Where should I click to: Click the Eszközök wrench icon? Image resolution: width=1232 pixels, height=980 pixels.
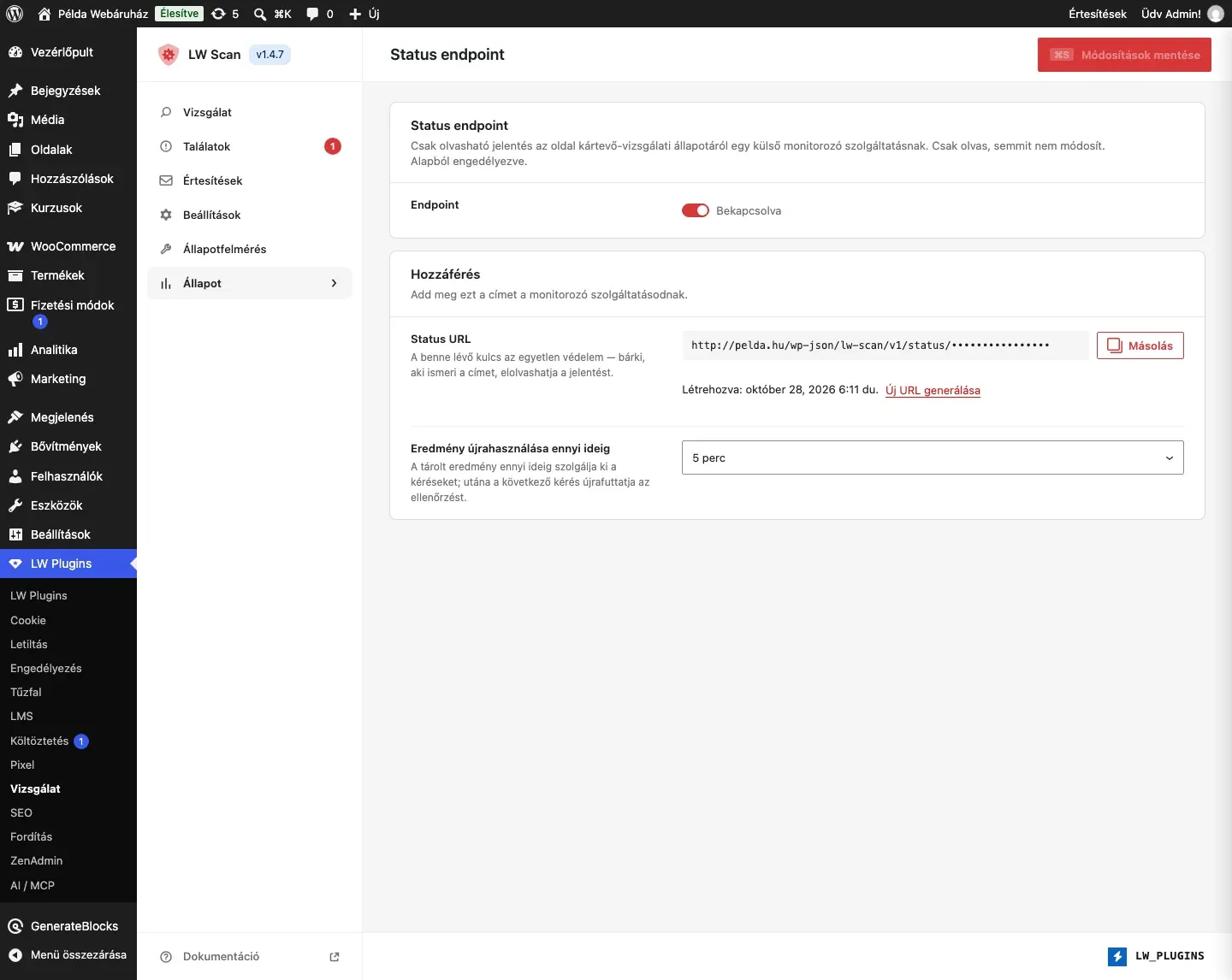coord(15,505)
